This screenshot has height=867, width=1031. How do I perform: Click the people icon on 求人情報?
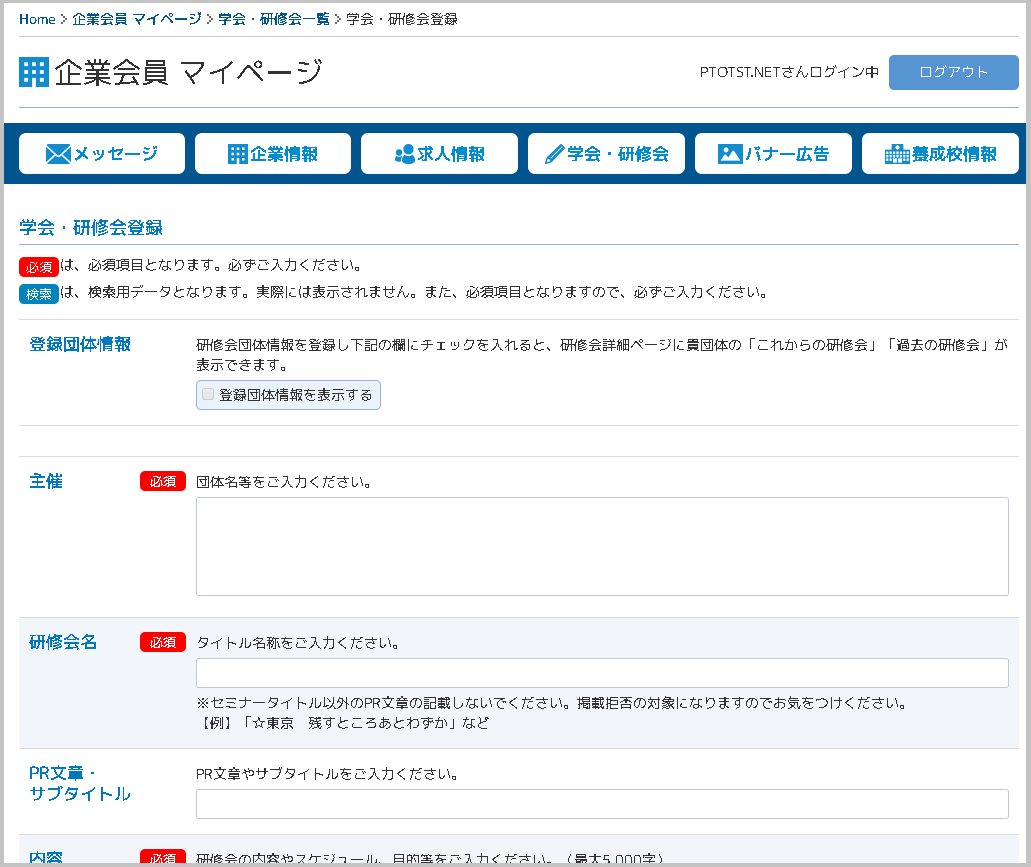pyautogui.click(x=404, y=154)
